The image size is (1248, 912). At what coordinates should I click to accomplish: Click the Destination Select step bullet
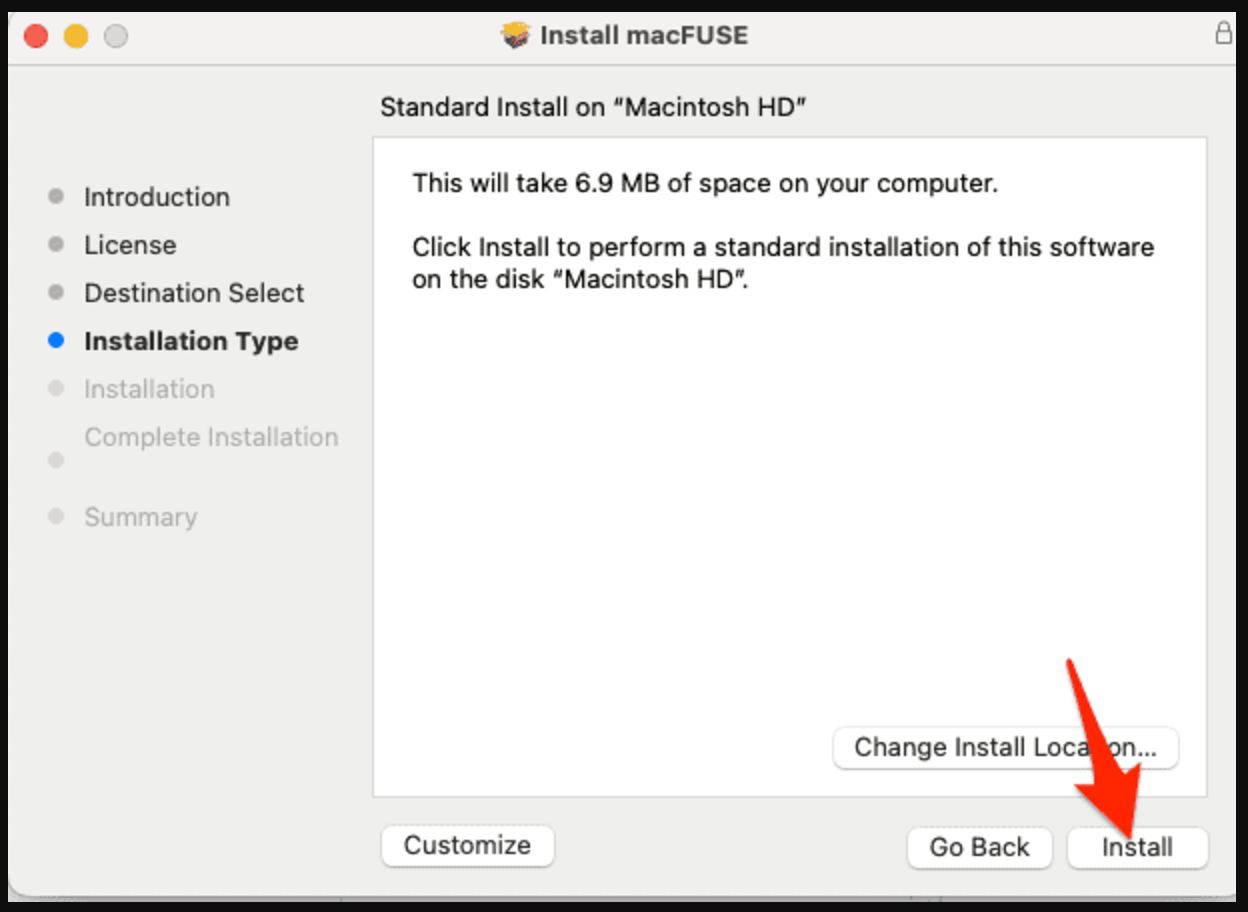click(x=55, y=292)
